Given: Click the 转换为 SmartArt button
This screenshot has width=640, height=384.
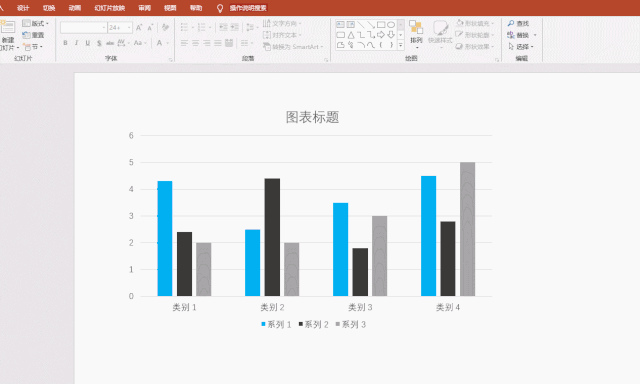Looking at the screenshot, I should coord(293,47).
